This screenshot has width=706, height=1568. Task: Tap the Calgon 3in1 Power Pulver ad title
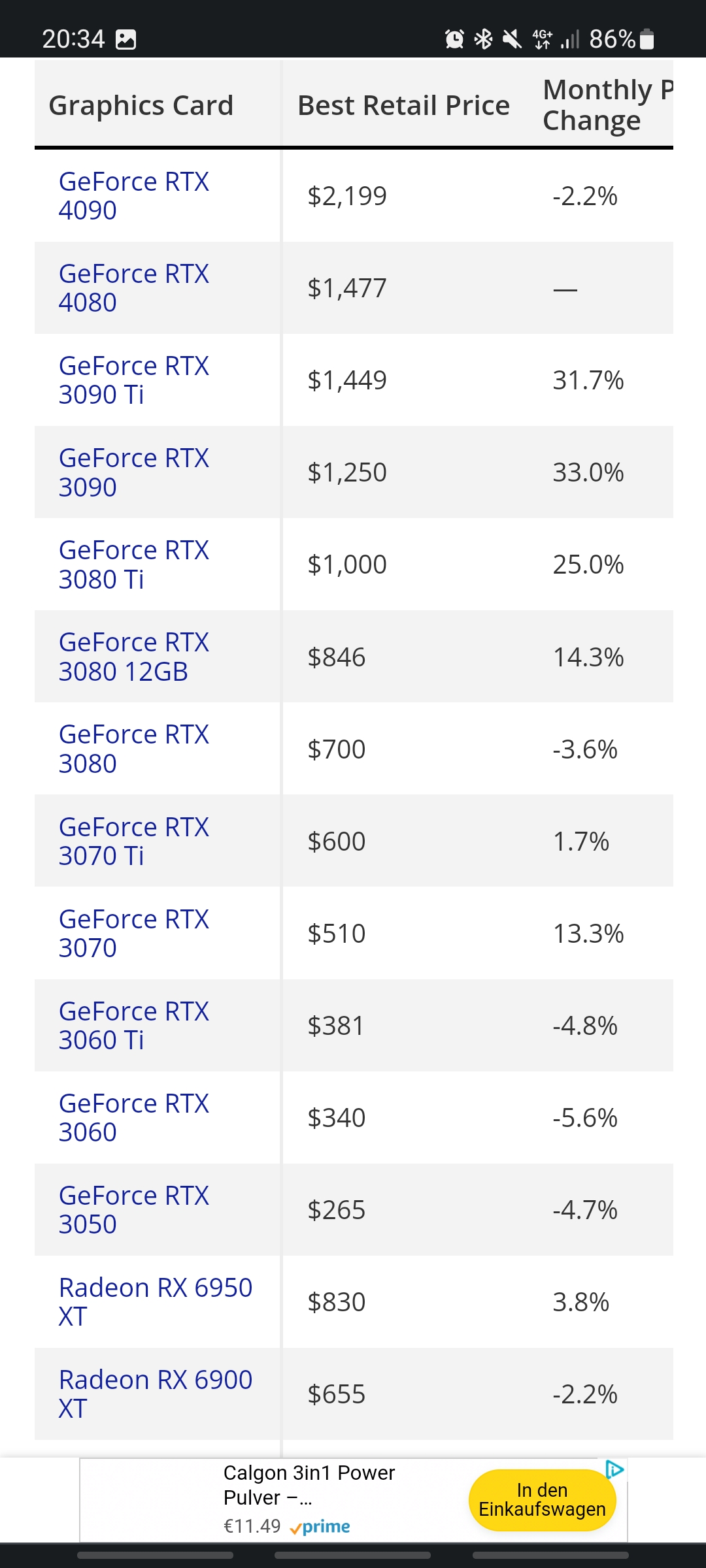coord(309,1484)
